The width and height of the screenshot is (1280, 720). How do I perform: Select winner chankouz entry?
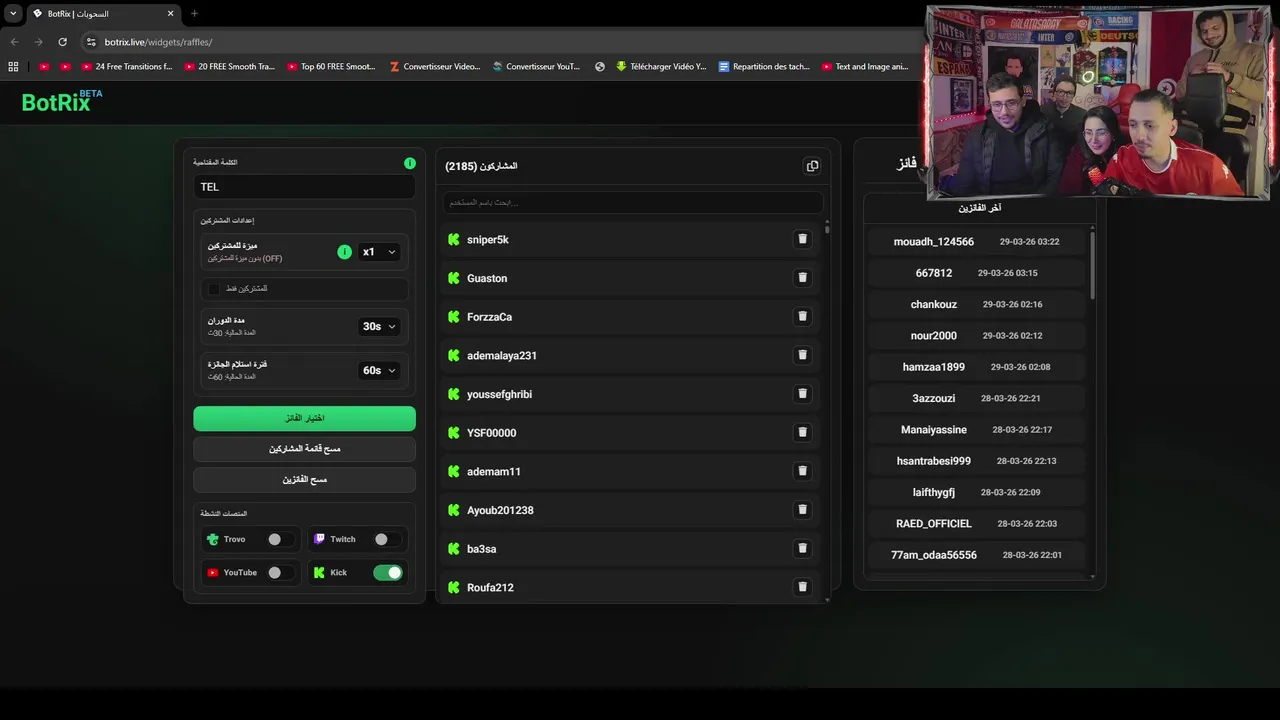click(x=976, y=304)
